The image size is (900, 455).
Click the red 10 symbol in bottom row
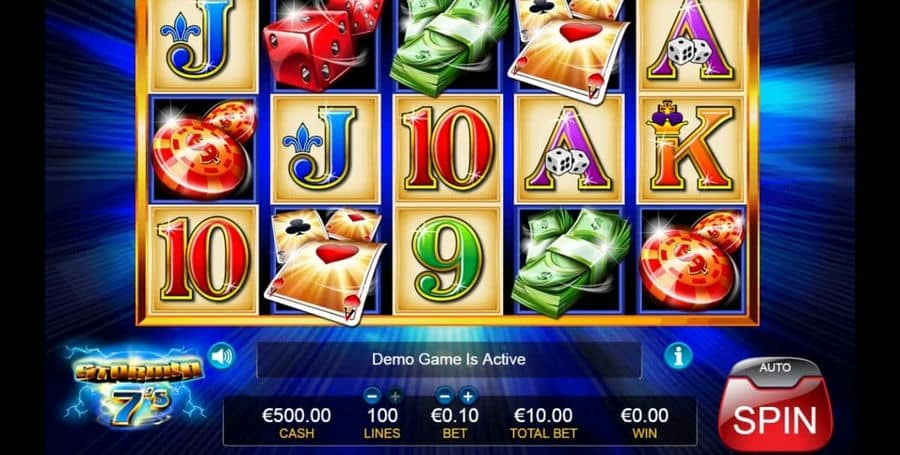(x=204, y=260)
